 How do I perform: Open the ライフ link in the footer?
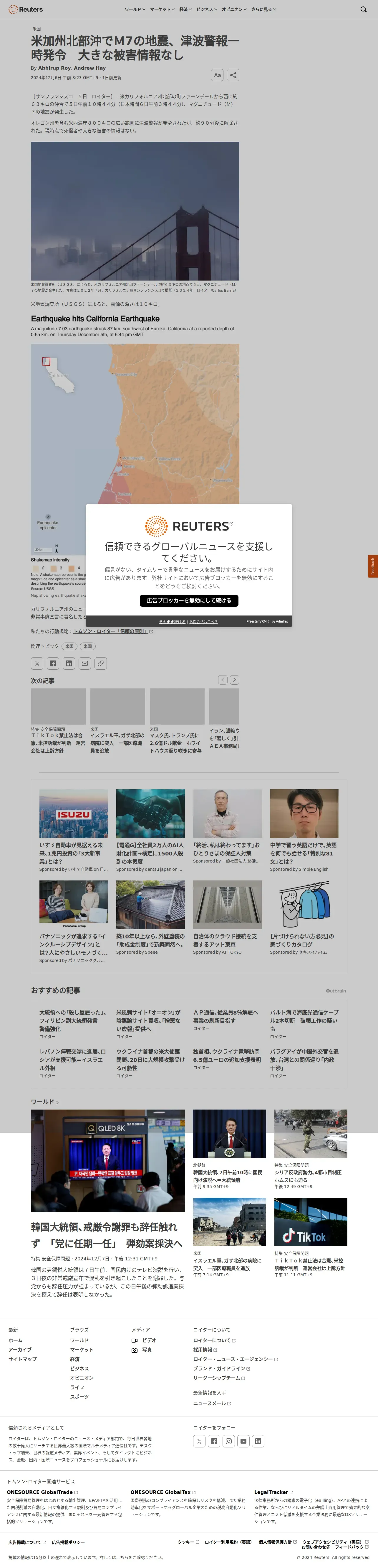77,1387
